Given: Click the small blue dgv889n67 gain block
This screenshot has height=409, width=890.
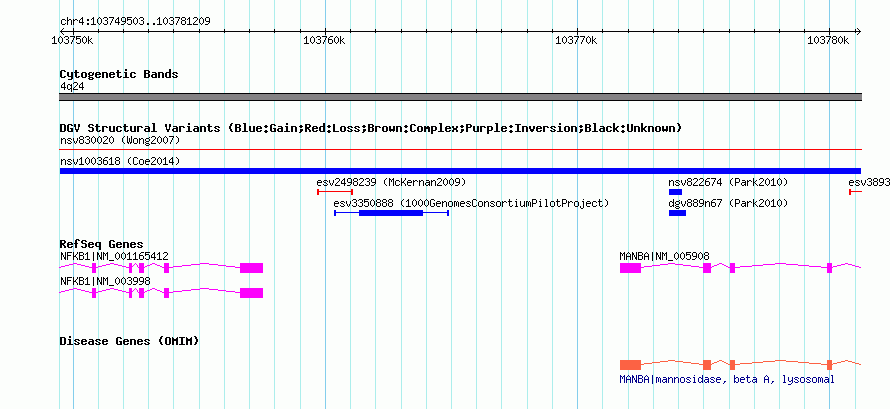Looking at the screenshot, I should [677, 213].
